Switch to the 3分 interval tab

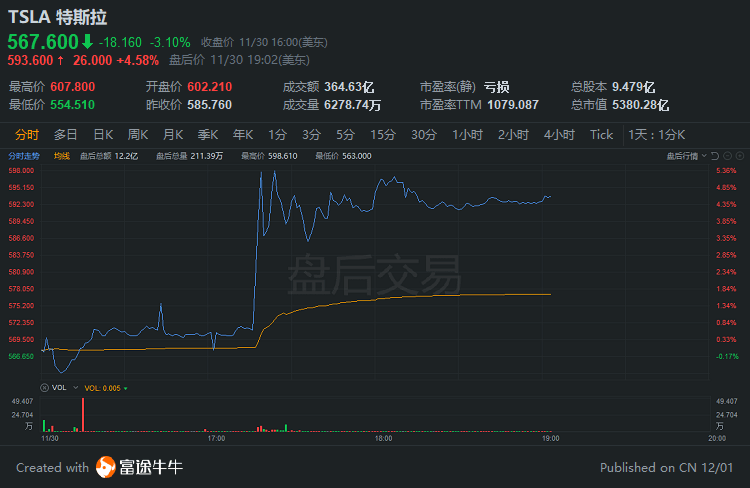coord(311,135)
